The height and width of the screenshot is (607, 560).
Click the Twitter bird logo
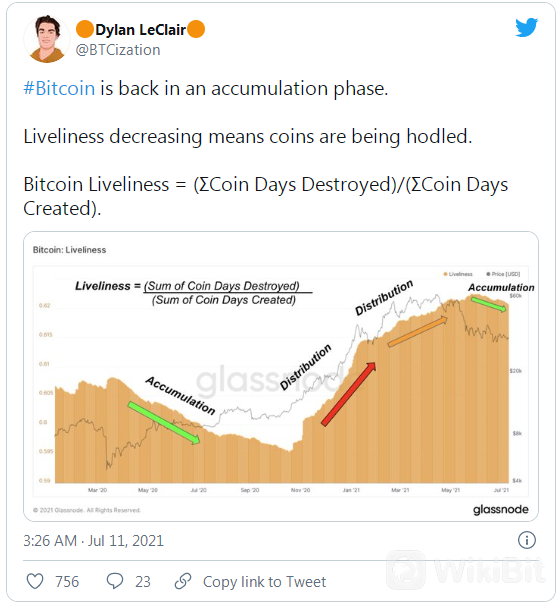tap(526, 27)
